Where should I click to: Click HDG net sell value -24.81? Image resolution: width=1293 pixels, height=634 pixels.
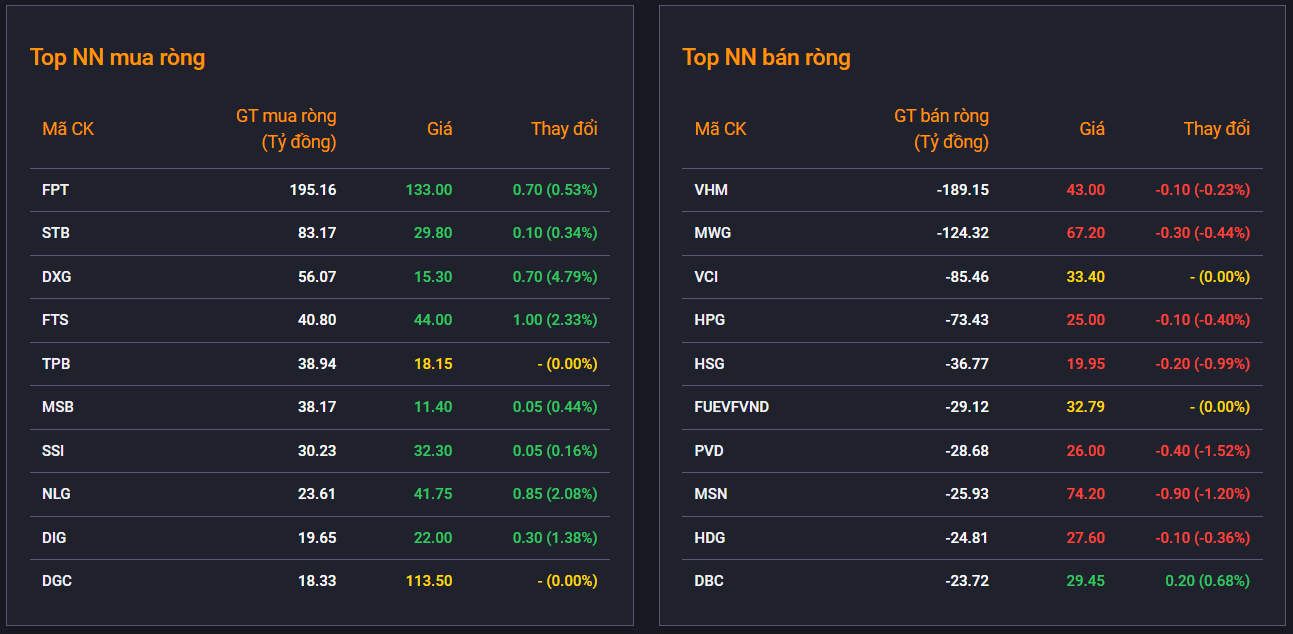pyautogui.click(x=967, y=538)
